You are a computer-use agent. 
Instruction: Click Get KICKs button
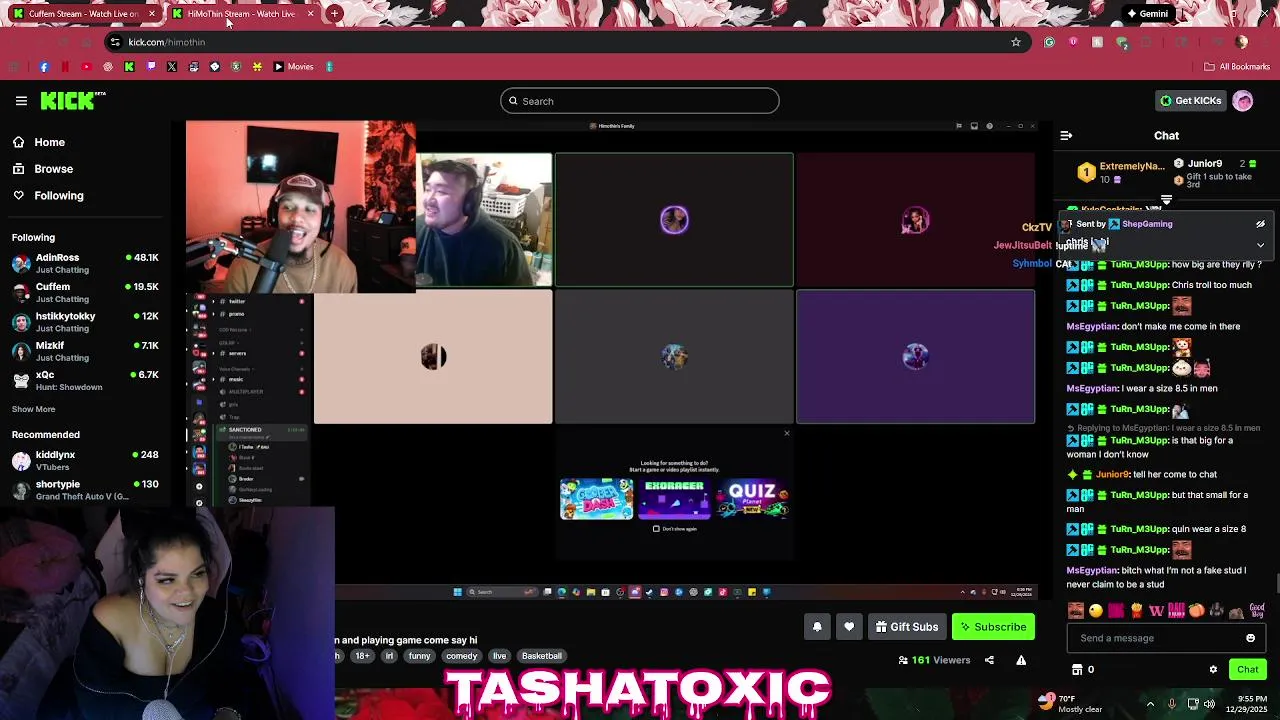[x=1190, y=101]
